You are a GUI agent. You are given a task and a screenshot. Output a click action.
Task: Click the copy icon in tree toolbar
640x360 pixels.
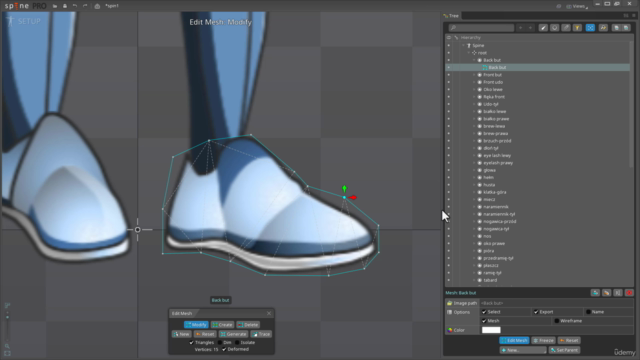click(616, 28)
